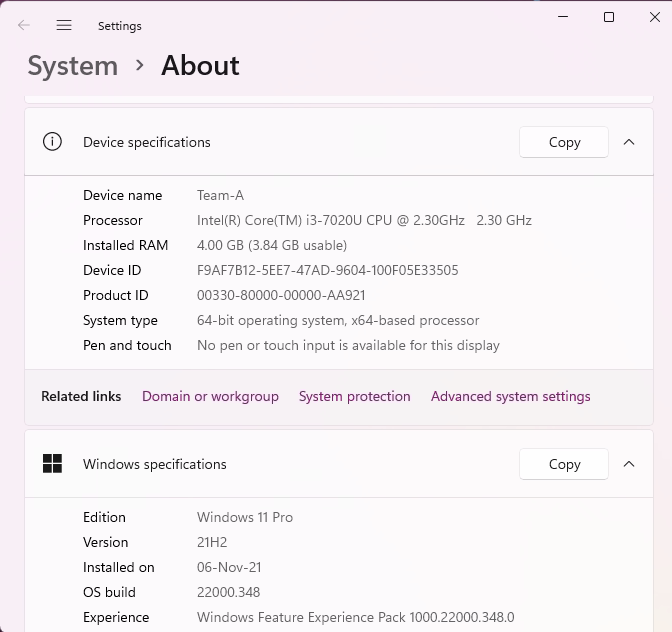Open the System protection link

point(354,396)
